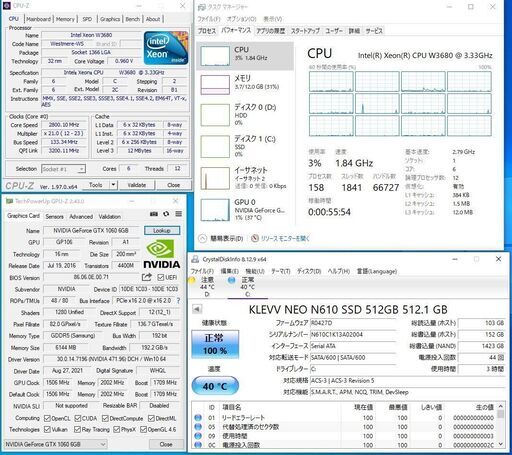Switch to the 詳細 tab in Task Manager
The height and width of the screenshot is (455, 512).
point(354,31)
